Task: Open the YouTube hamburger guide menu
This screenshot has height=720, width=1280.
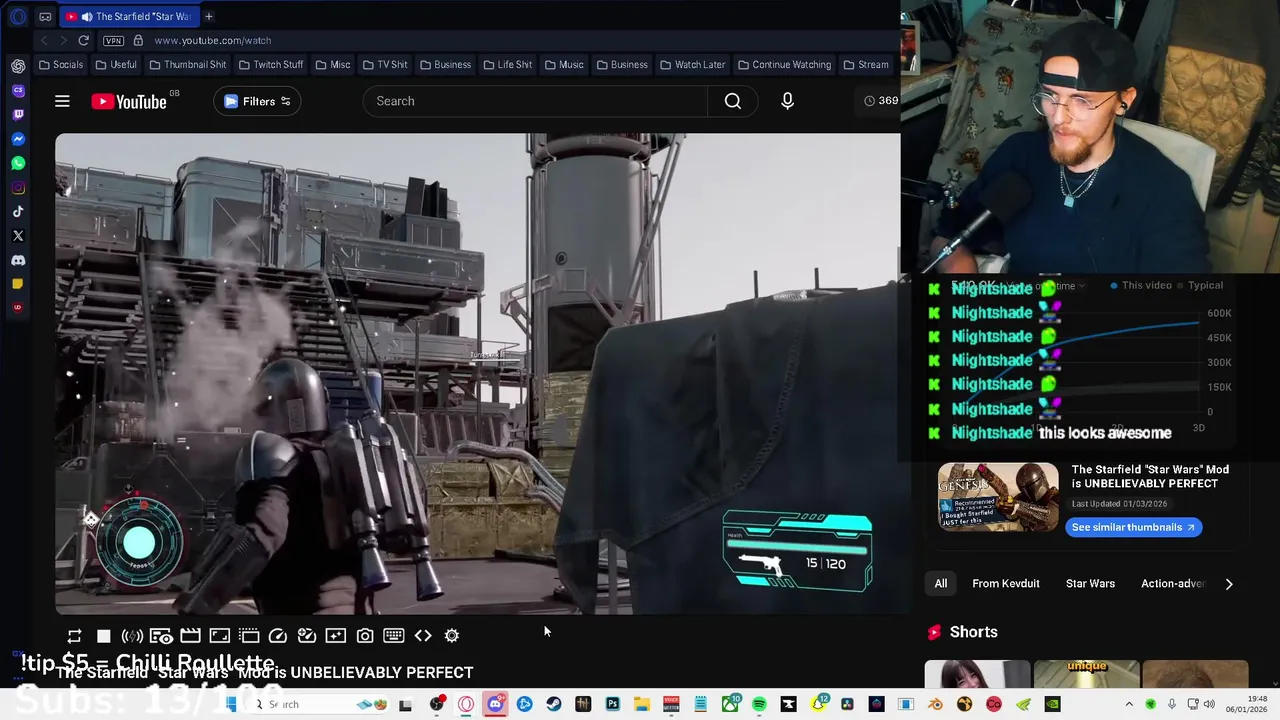Action: tap(62, 101)
